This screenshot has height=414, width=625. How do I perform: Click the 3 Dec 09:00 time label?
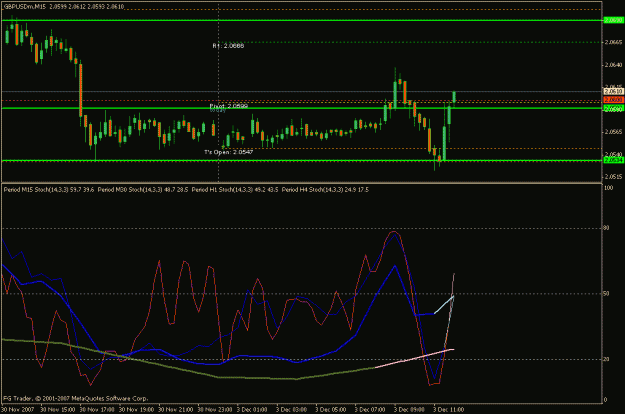point(410,409)
